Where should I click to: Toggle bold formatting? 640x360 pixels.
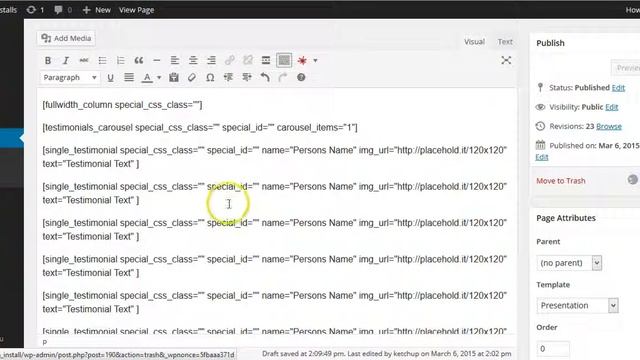[x=48, y=60]
